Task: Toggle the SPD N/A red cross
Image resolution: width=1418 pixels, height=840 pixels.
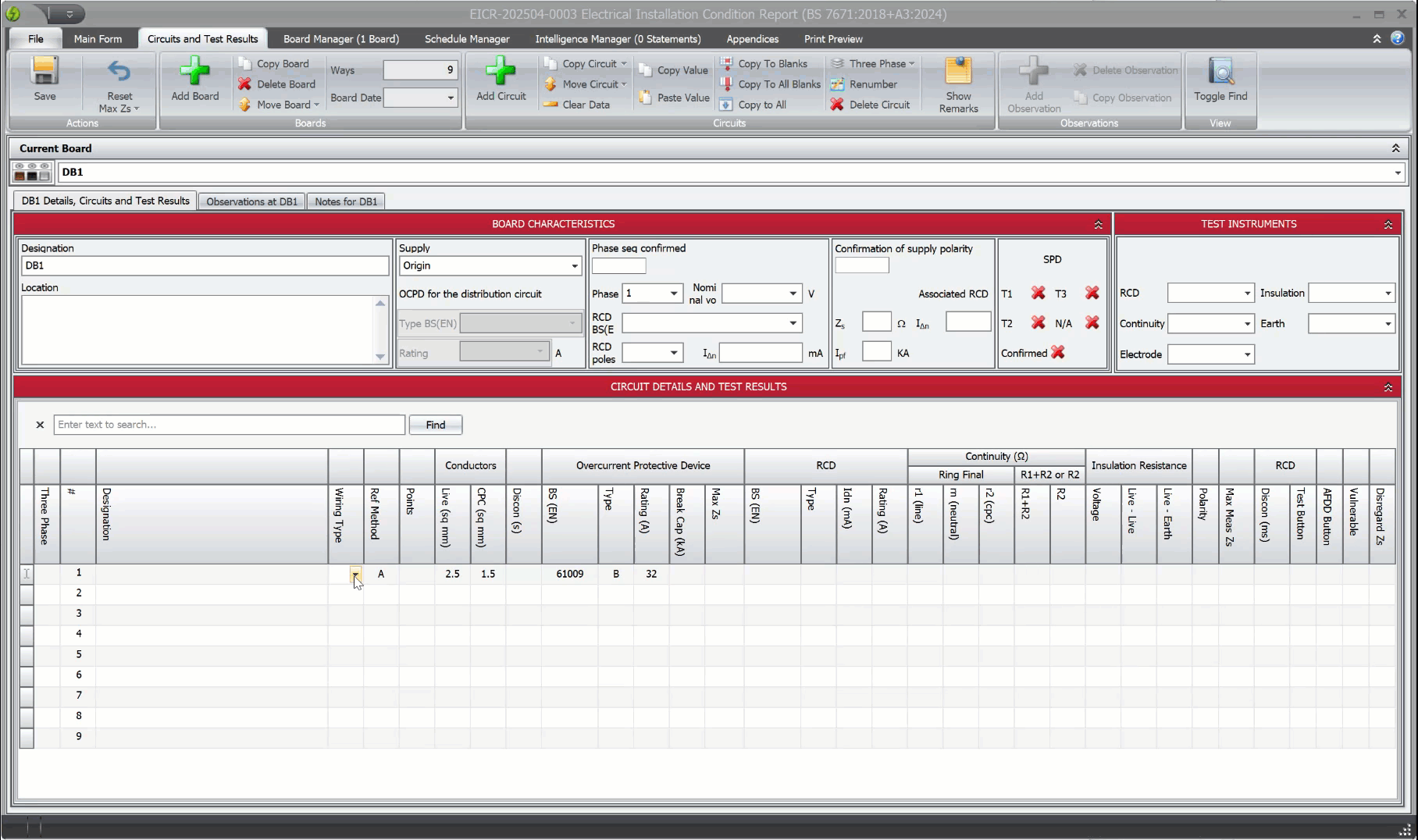Action: (1092, 323)
